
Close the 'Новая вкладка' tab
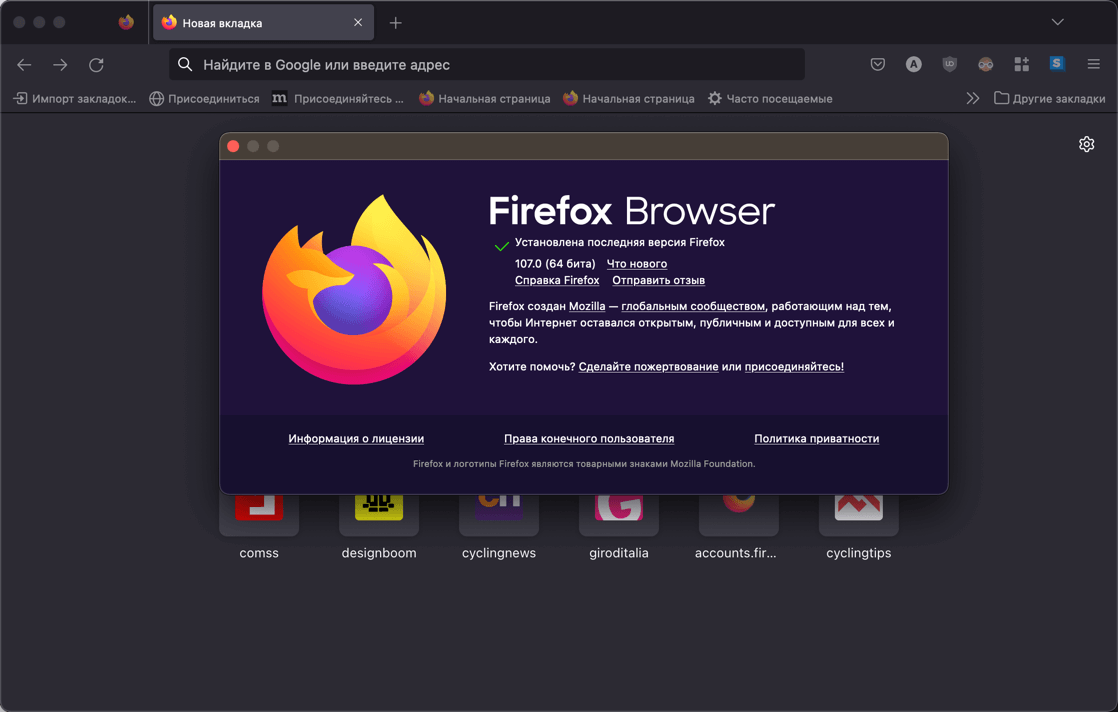[x=358, y=23]
